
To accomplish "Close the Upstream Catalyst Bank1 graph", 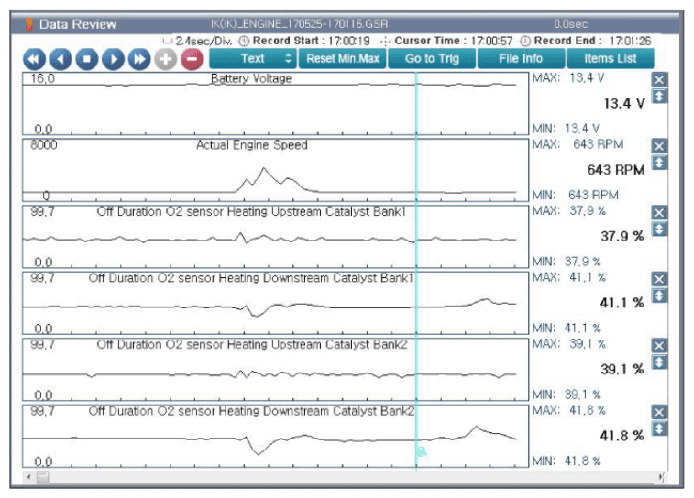I will [658, 212].
